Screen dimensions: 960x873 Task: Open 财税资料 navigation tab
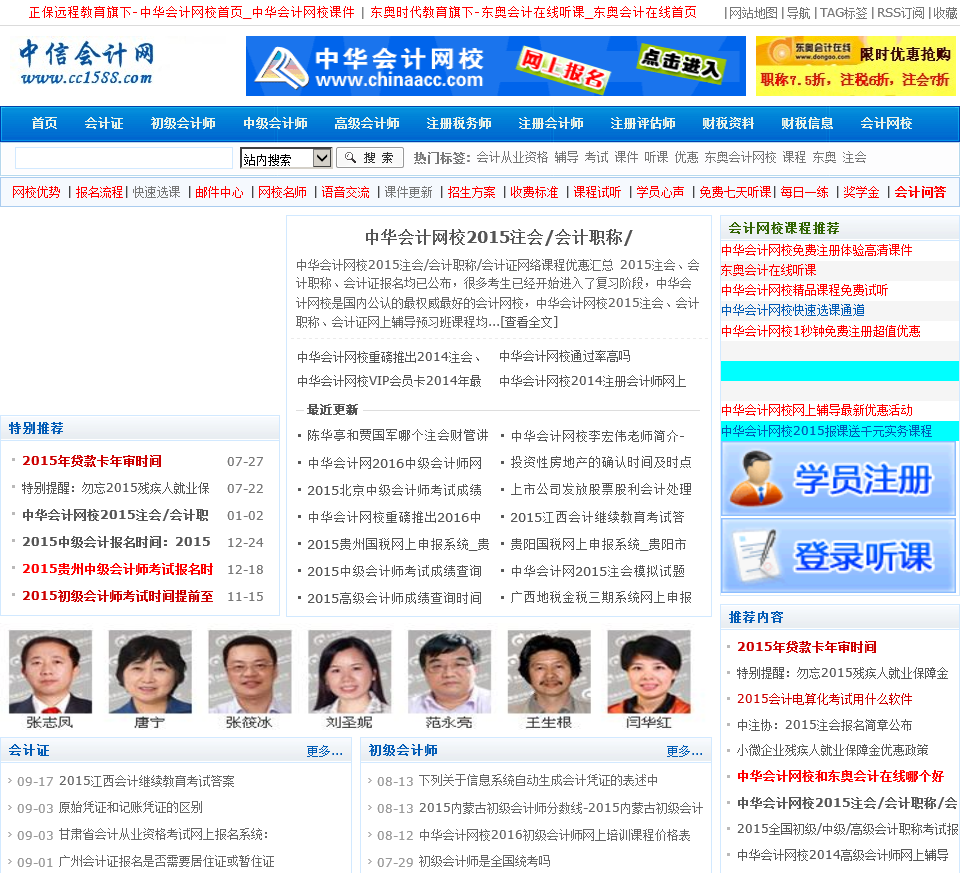[728, 124]
